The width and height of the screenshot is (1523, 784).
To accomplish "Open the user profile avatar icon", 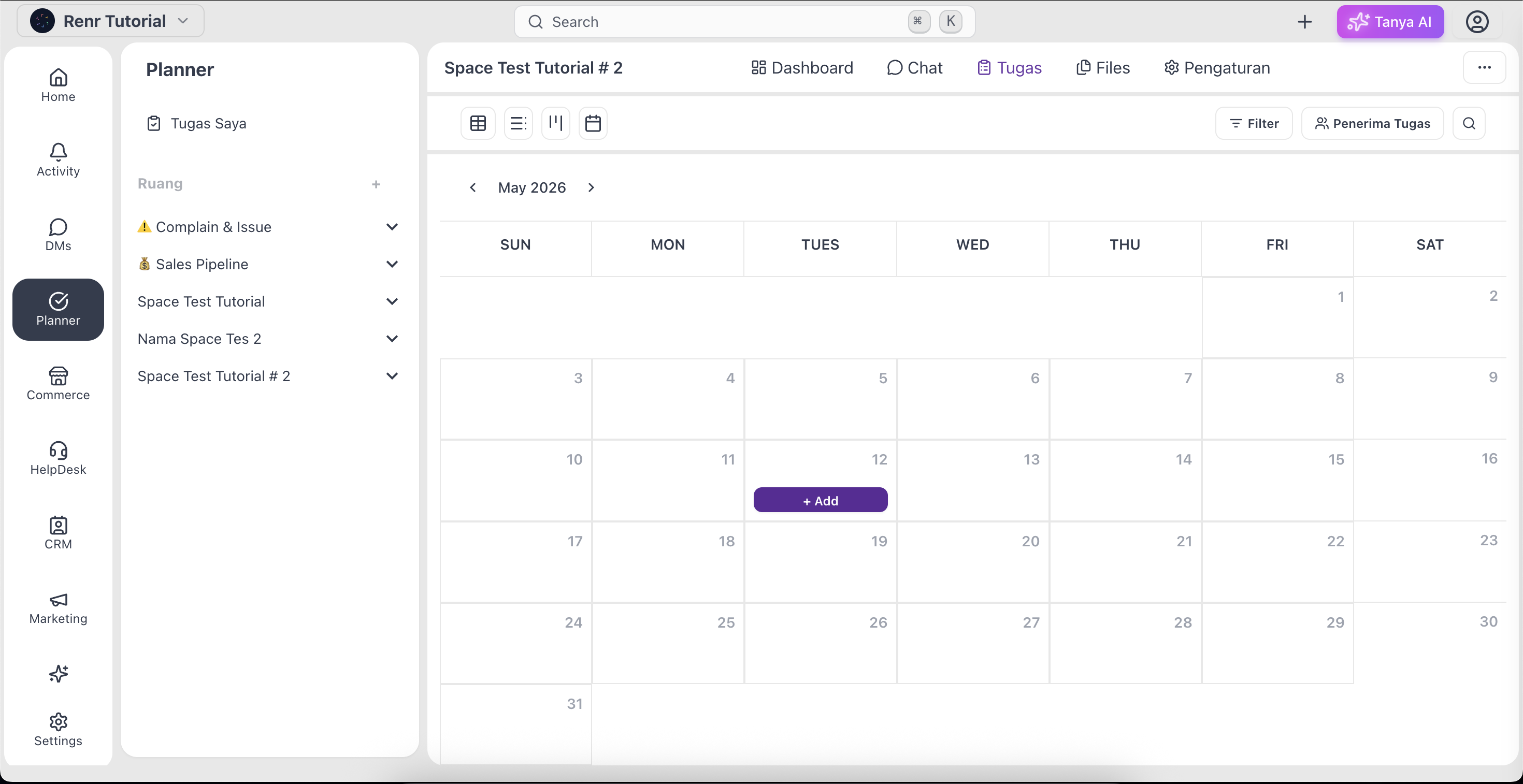I will point(1476,22).
